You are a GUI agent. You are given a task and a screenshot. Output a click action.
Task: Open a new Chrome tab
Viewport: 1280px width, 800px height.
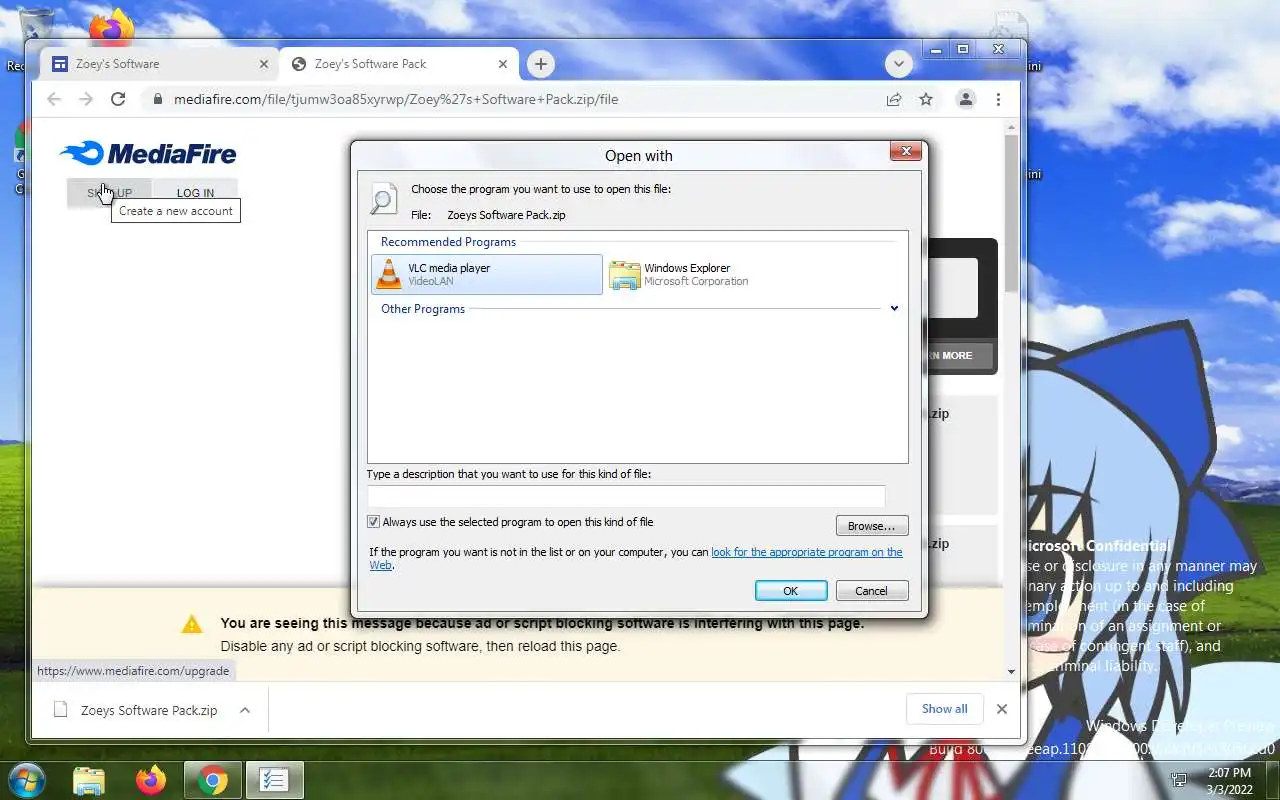(540, 64)
